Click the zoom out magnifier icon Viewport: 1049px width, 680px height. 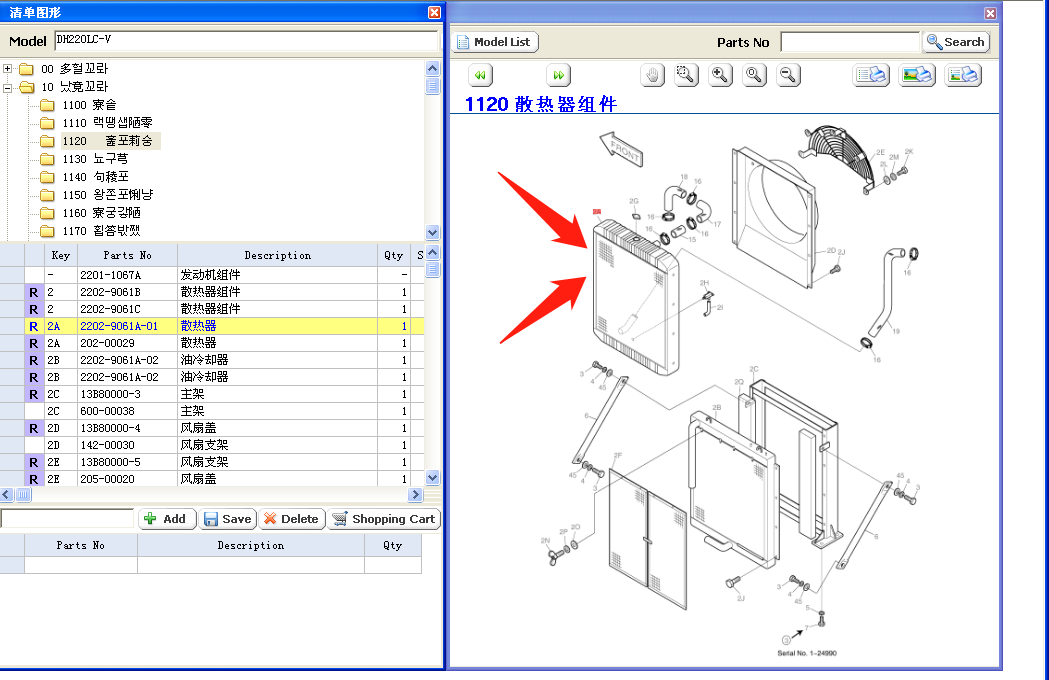tap(789, 75)
